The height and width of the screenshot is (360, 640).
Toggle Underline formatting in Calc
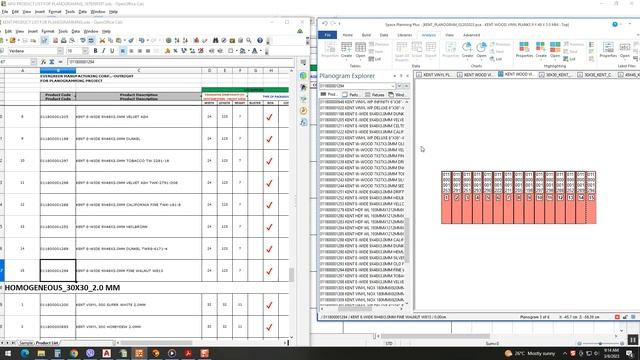coord(112,51)
